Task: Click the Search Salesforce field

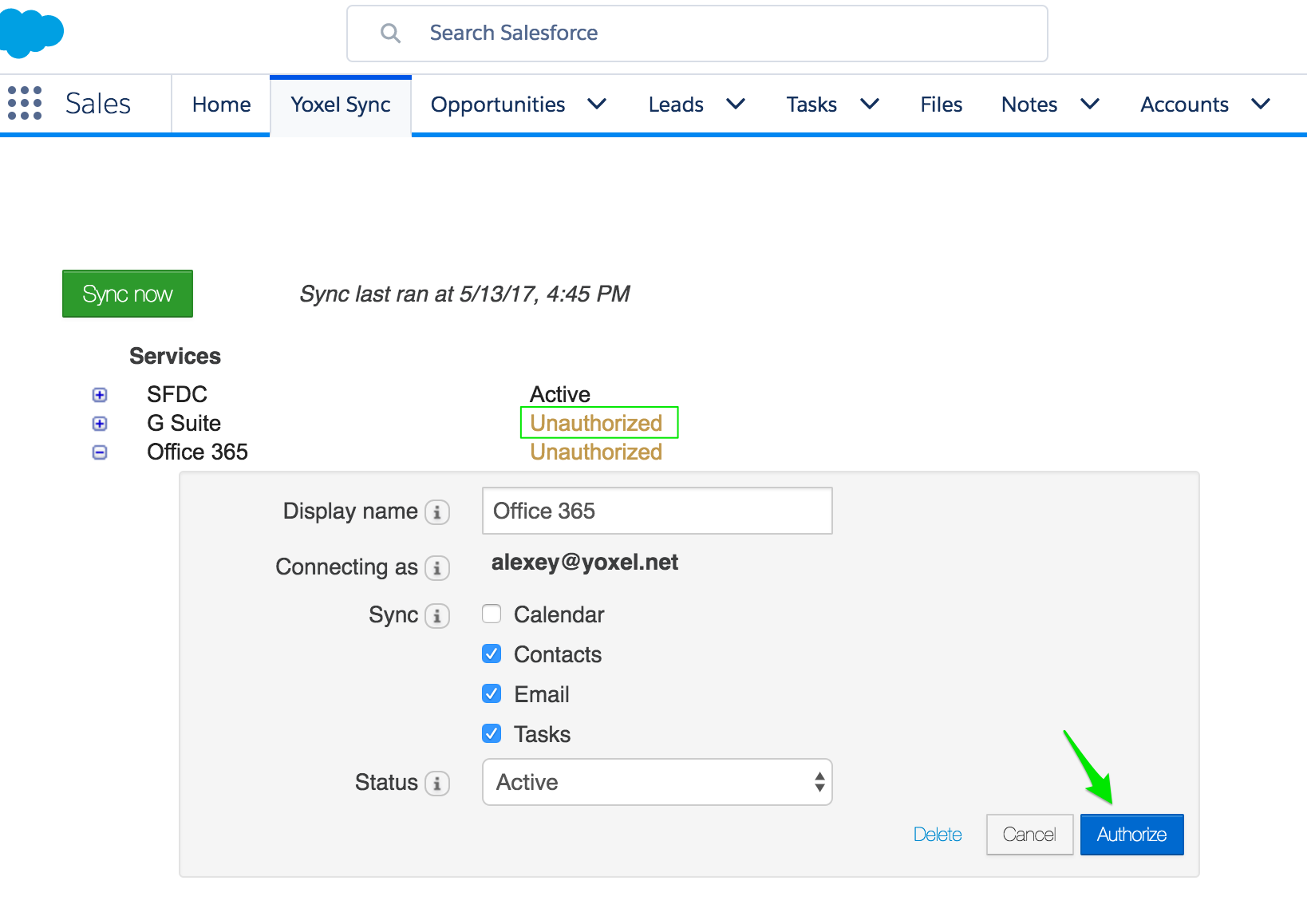Action: (697, 34)
